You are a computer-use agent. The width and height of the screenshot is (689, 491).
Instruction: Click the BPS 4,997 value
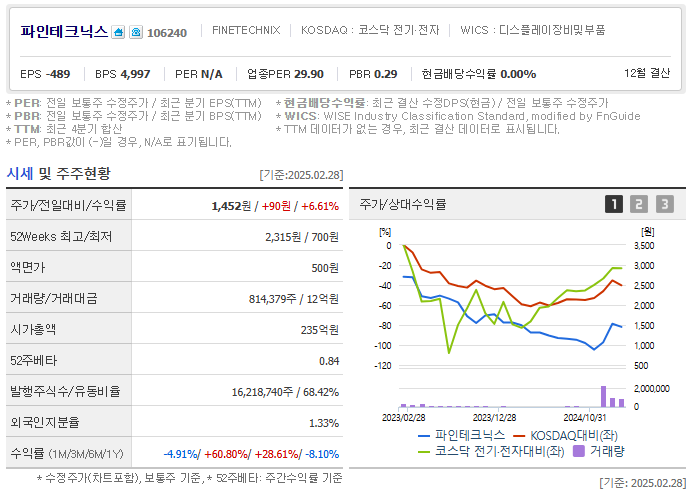coord(123,74)
